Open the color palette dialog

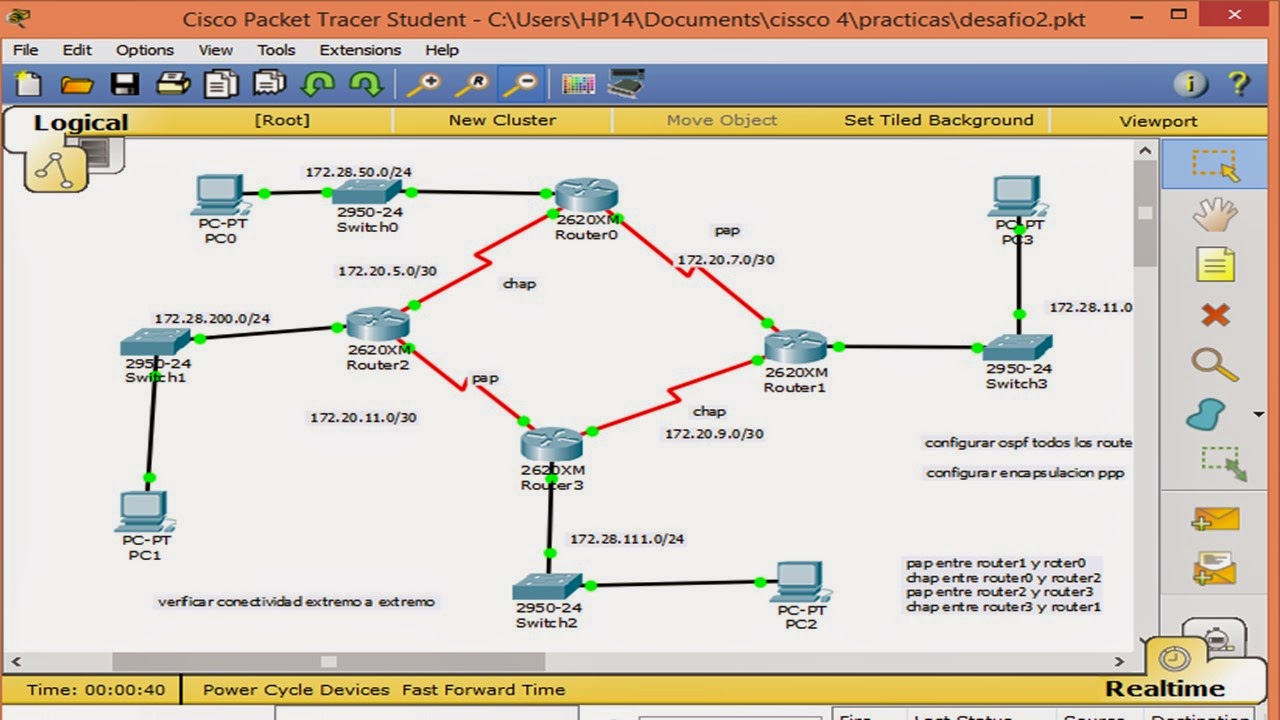pyautogui.click(x=578, y=84)
